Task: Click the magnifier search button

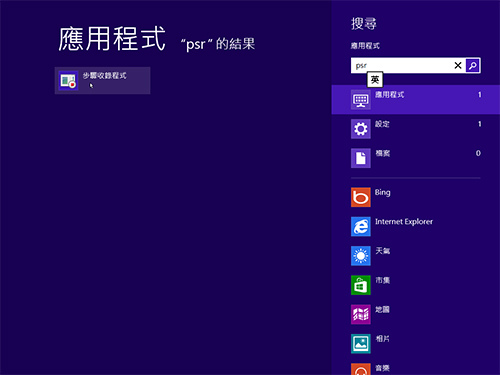Action: pos(473,65)
